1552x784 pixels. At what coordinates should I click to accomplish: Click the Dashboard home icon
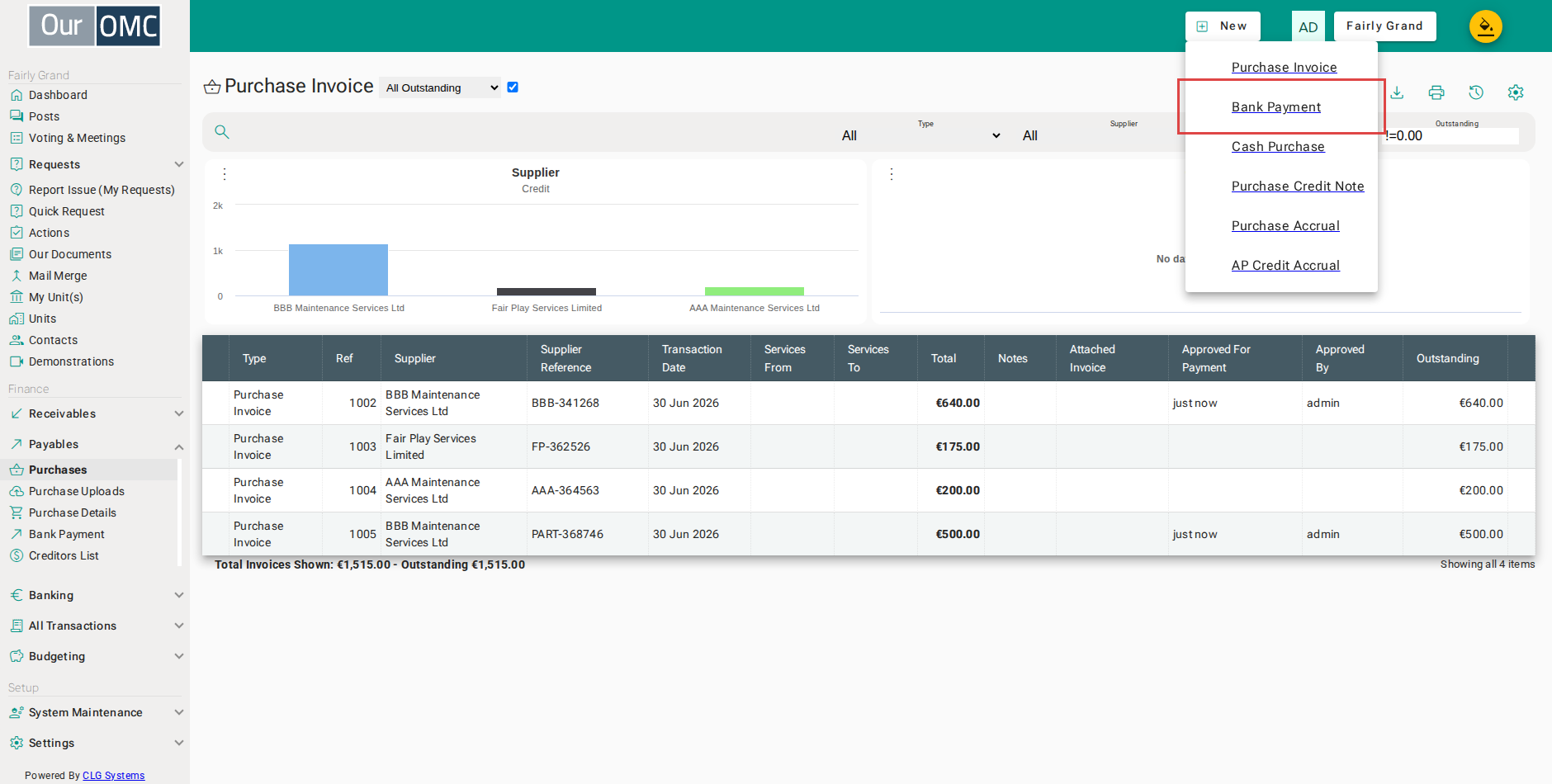click(x=17, y=95)
